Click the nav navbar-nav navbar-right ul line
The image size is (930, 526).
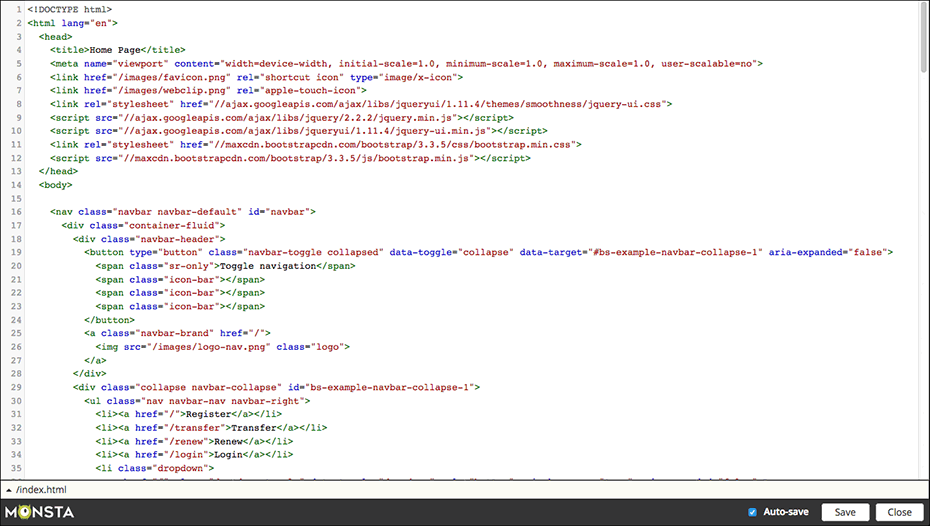197,401
